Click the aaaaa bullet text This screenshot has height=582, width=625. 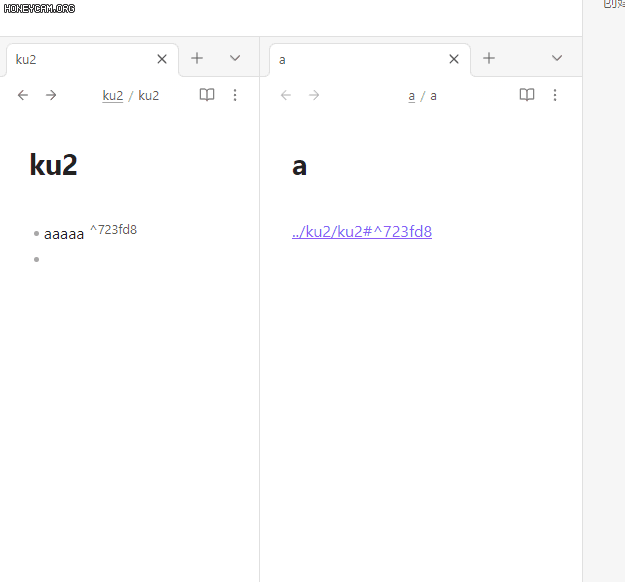(x=64, y=234)
